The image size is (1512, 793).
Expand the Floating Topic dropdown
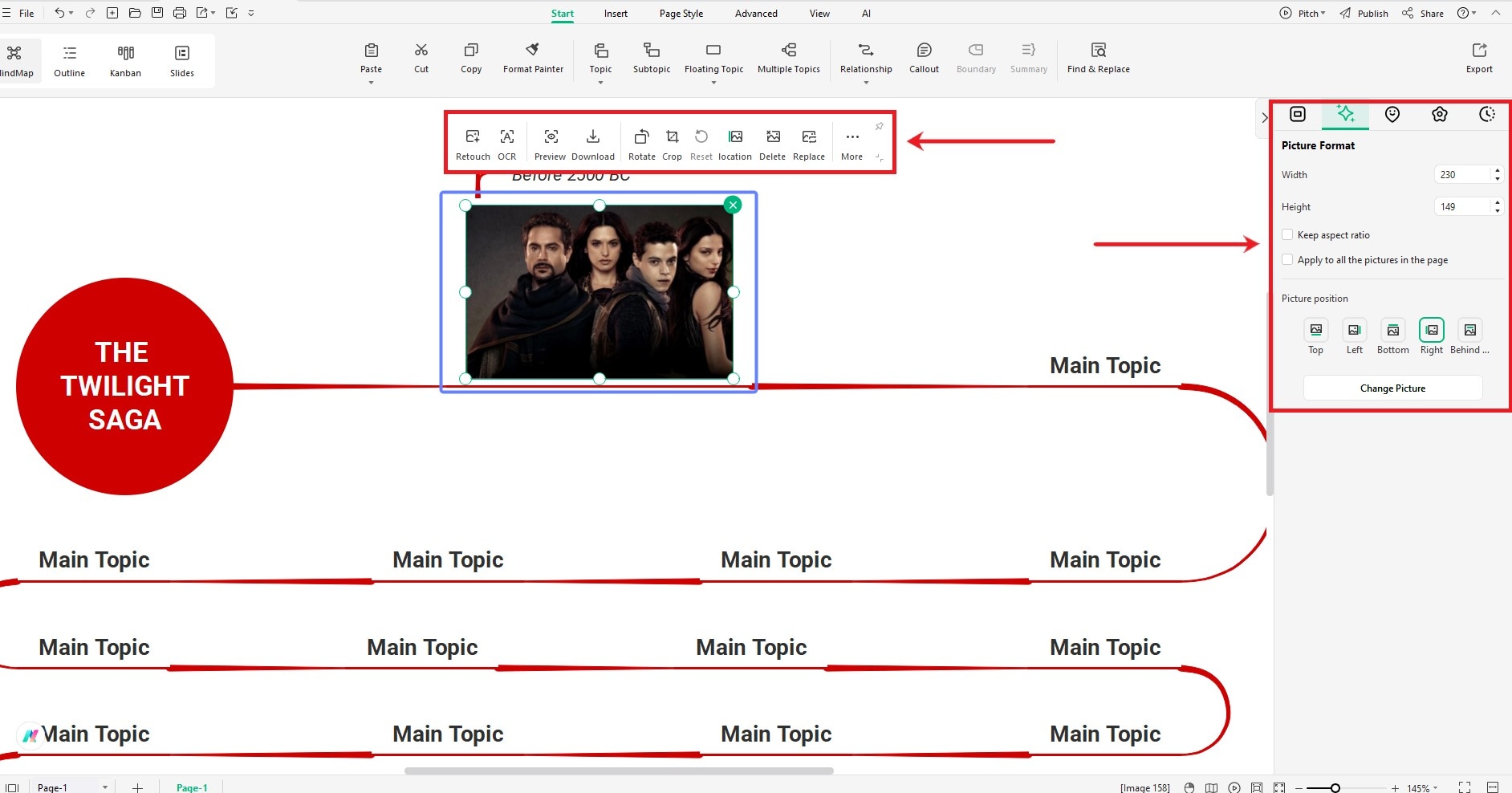tap(713, 83)
